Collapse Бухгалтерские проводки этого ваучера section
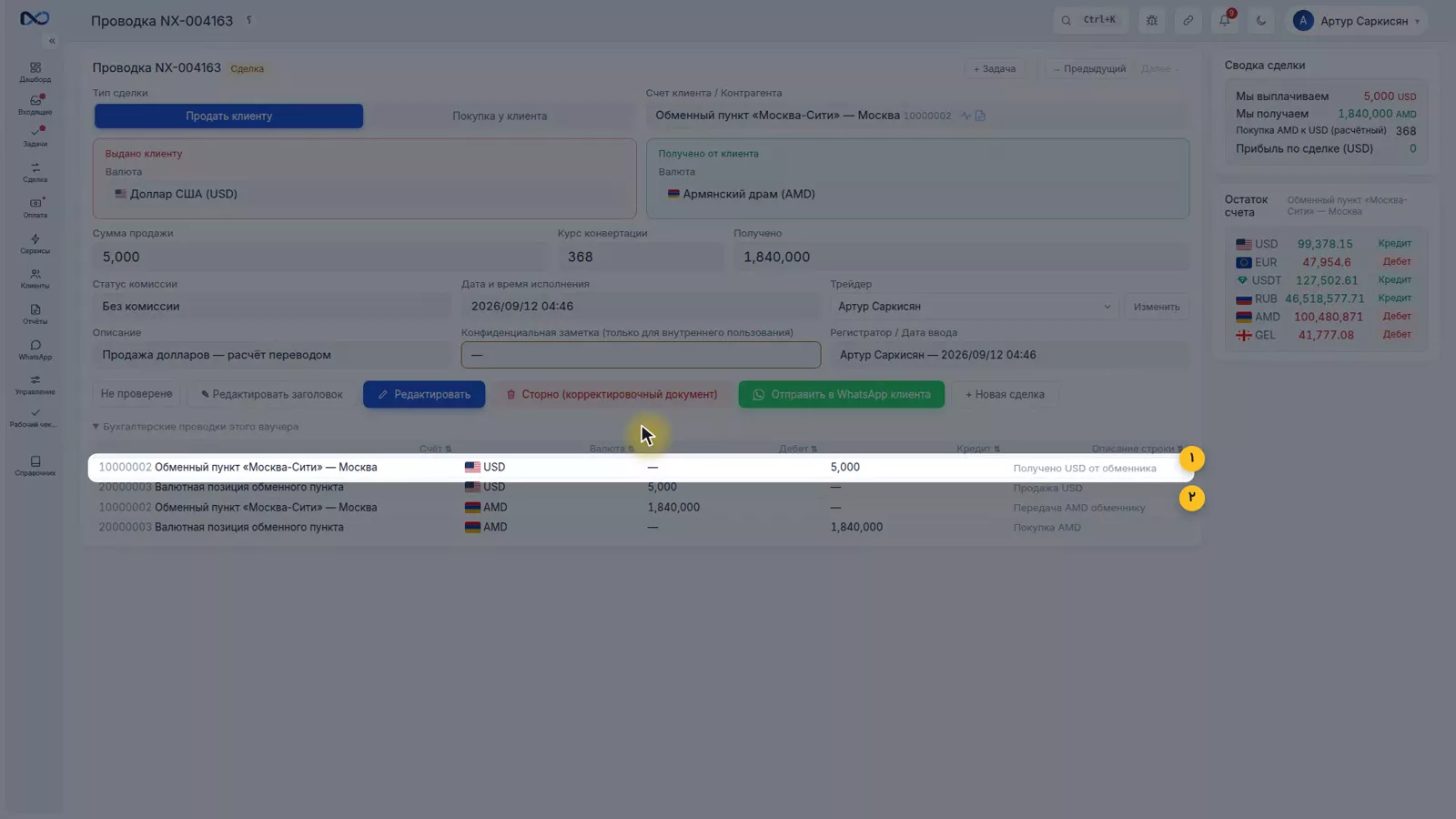Viewport: 1456px width, 819px height. click(196, 427)
